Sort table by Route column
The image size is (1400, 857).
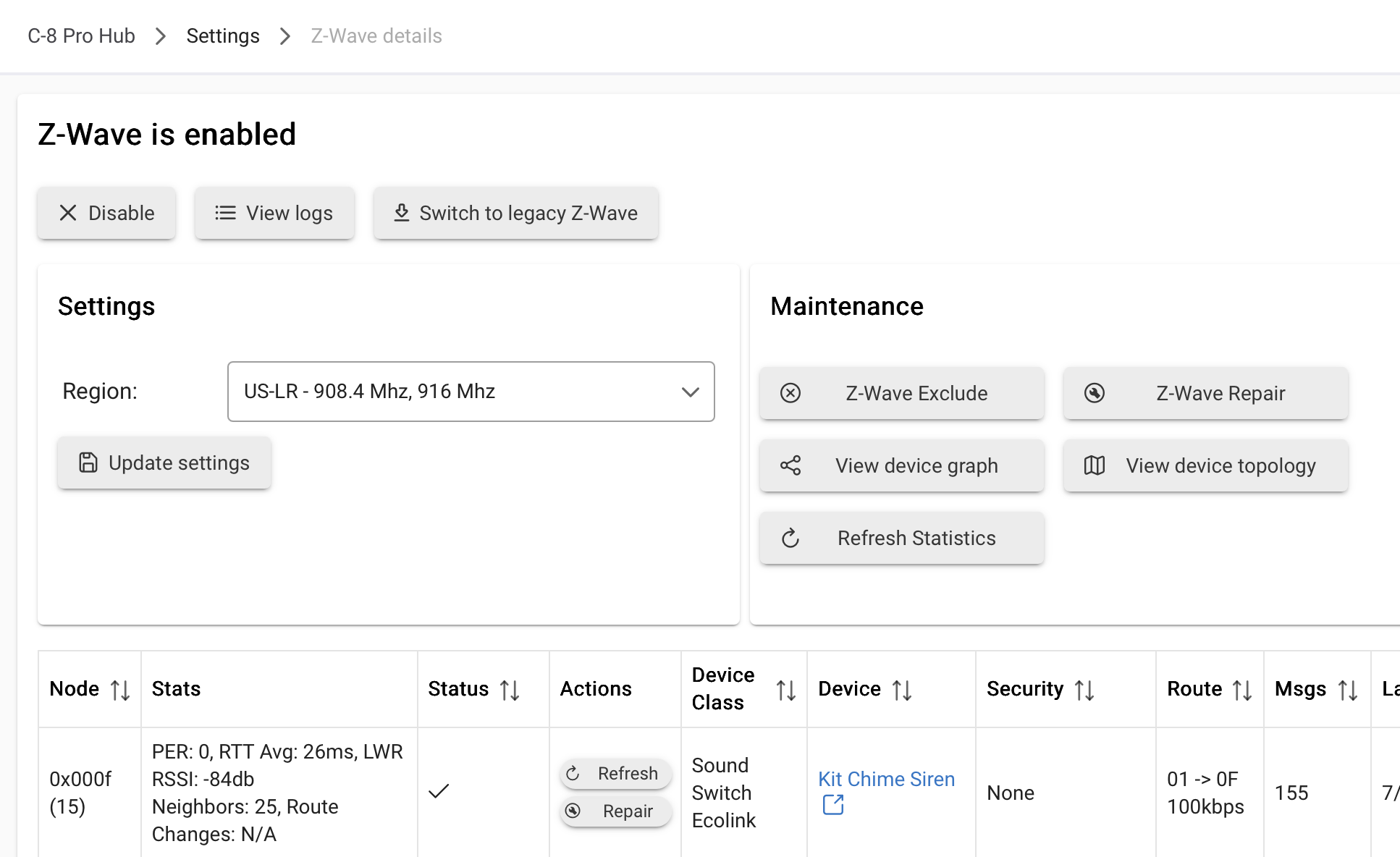[x=1242, y=690]
